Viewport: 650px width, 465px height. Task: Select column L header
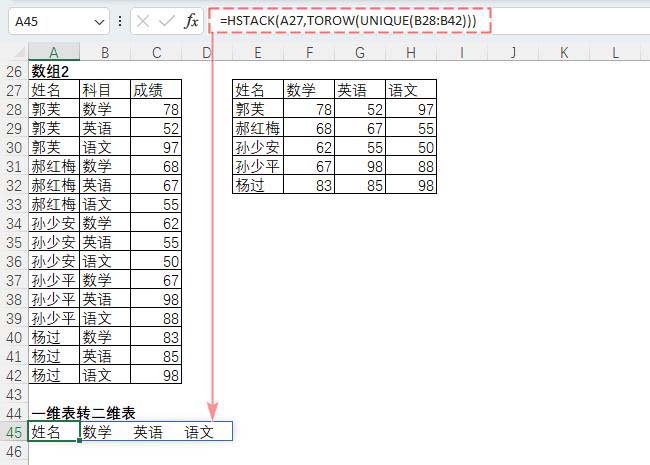point(614,51)
